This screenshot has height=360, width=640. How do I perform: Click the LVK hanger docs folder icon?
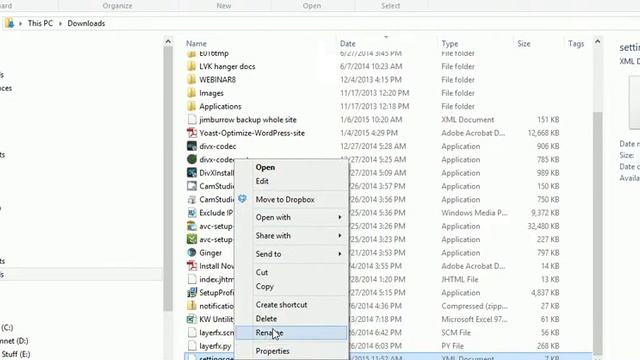(x=191, y=66)
